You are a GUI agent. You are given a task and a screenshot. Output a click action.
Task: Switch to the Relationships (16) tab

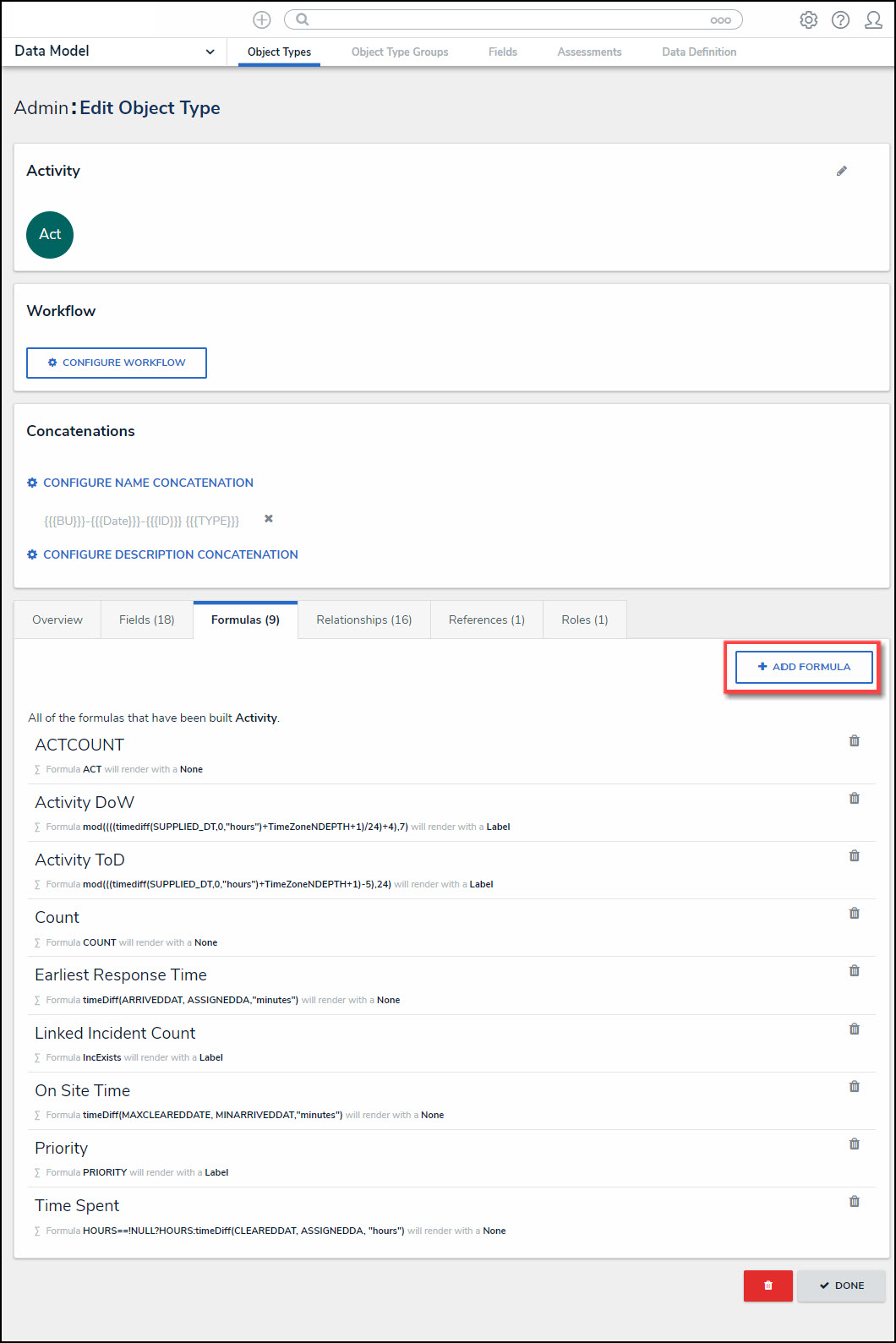(x=363, y=620)
